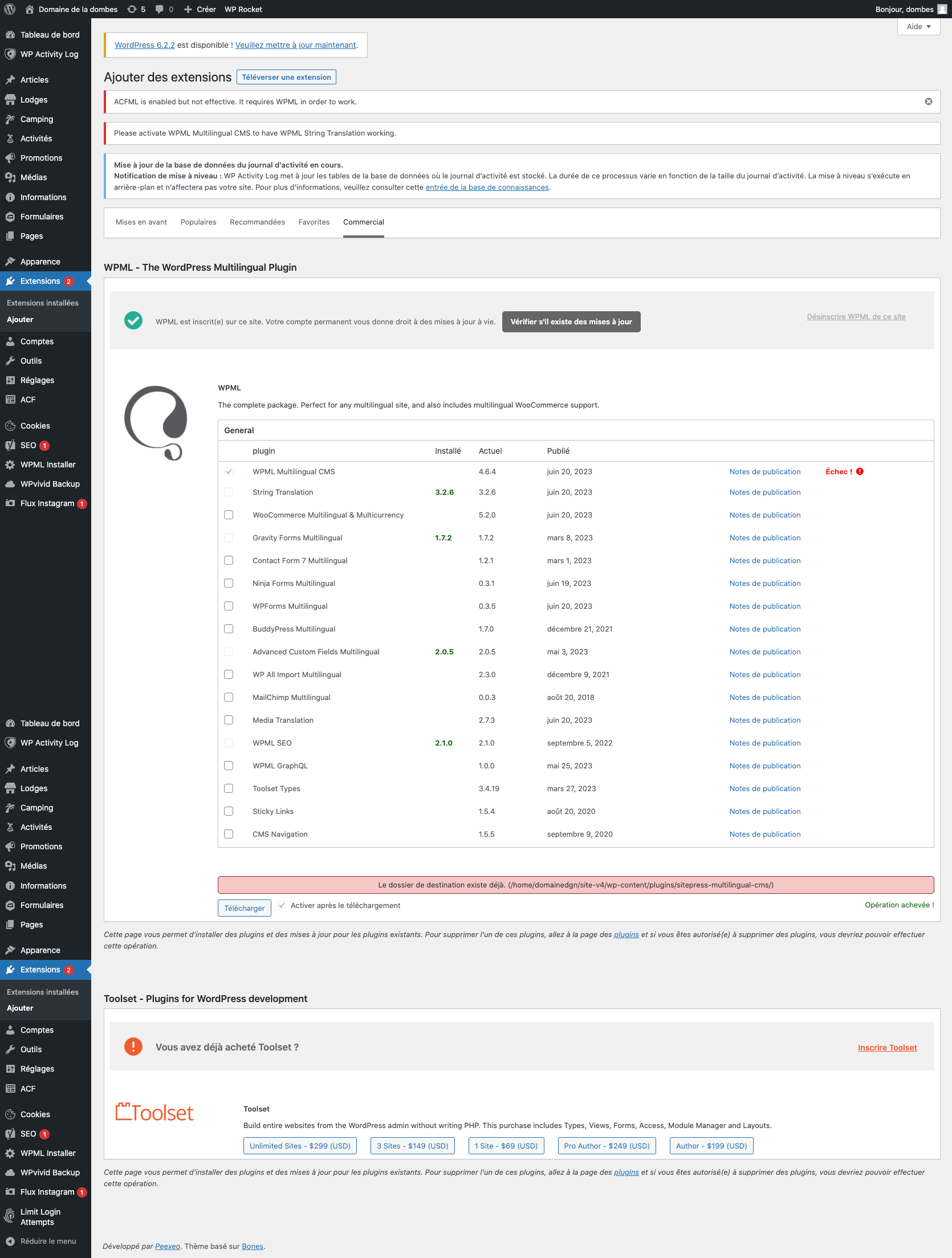Open the entrée de la base de connaissances link
This screenshot has height=1258, width=952.
coord(487,187)
